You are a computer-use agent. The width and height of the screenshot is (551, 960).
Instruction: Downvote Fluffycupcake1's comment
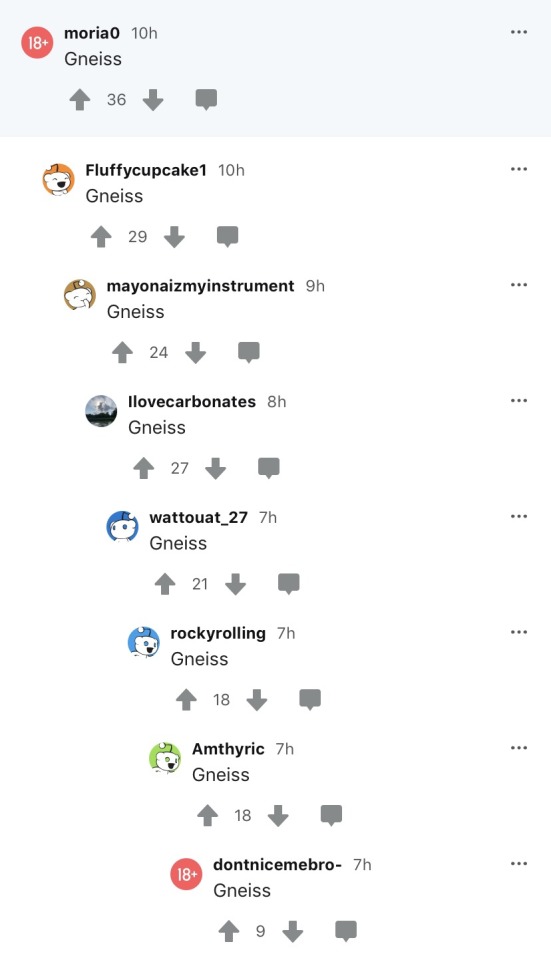click(x=174, y=236)
